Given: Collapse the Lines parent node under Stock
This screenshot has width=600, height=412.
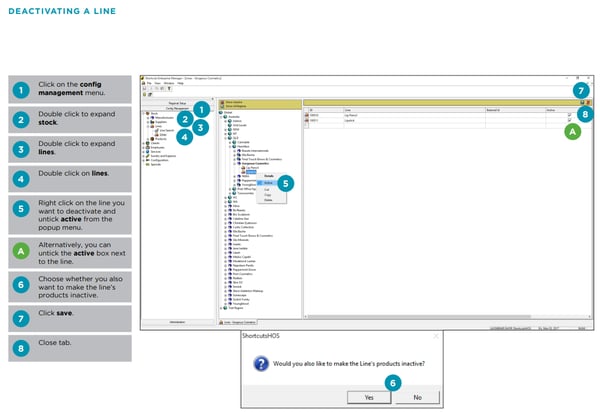Looking at the screenshot, I should (148, 126).
